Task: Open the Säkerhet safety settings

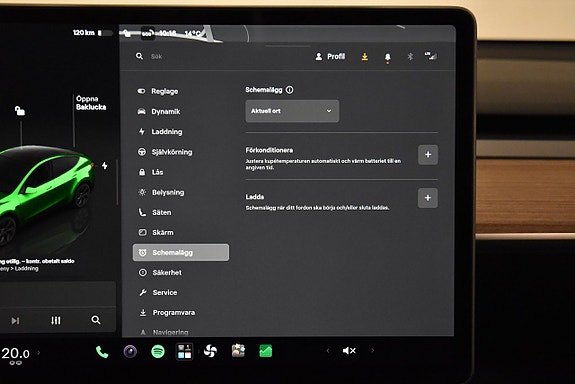Action: point(160,273)
